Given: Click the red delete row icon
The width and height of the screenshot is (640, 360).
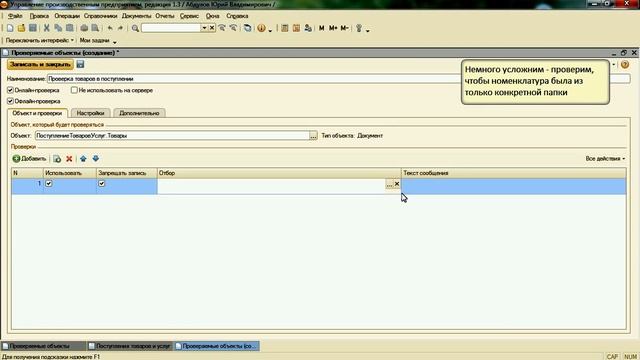Looking at the screenshot, I should point(69,158).
